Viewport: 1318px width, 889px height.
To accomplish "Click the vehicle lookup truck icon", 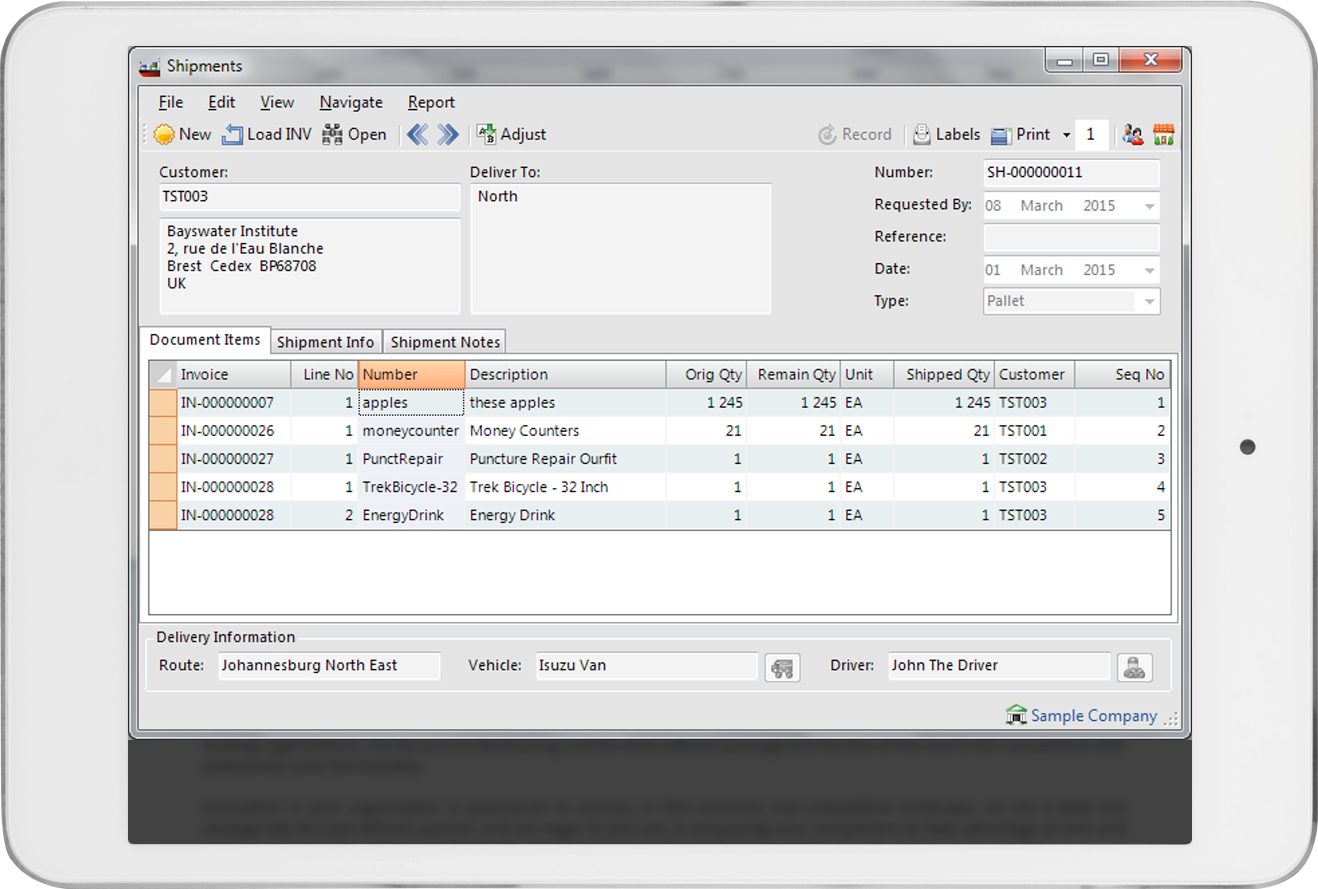I will [x=782, y=668].
